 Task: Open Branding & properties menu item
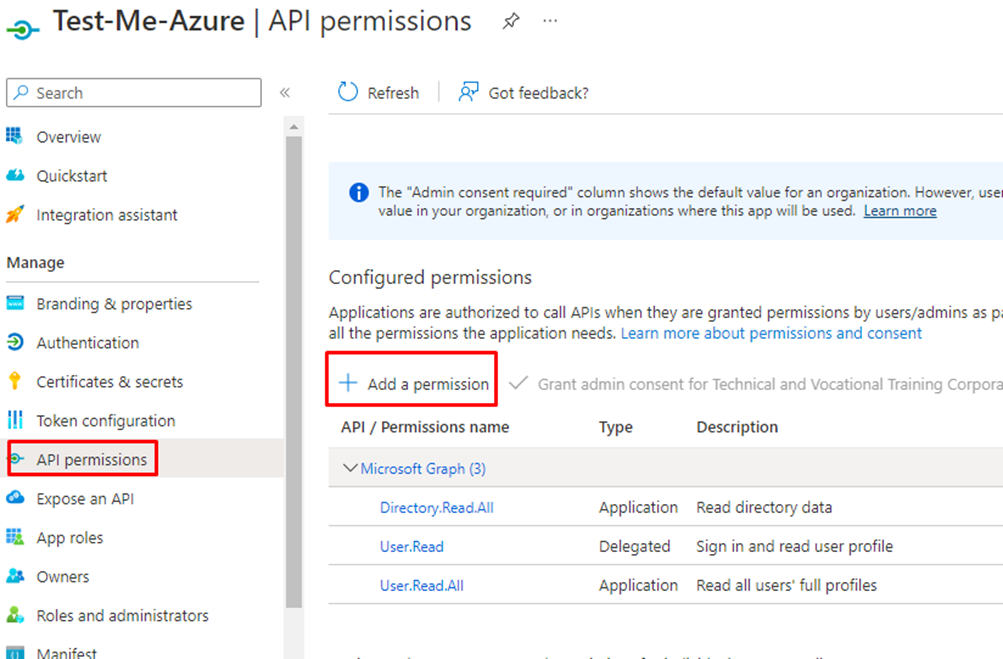(114, 304)
